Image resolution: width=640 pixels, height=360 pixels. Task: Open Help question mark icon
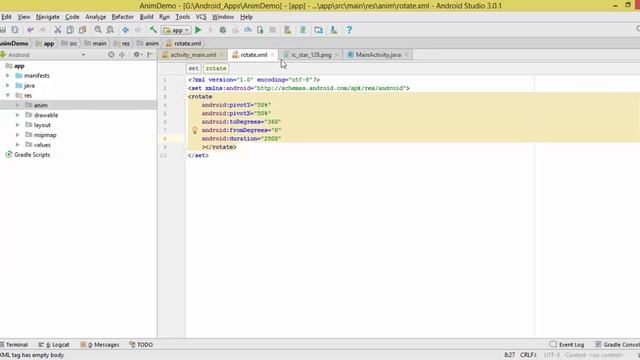349,30
